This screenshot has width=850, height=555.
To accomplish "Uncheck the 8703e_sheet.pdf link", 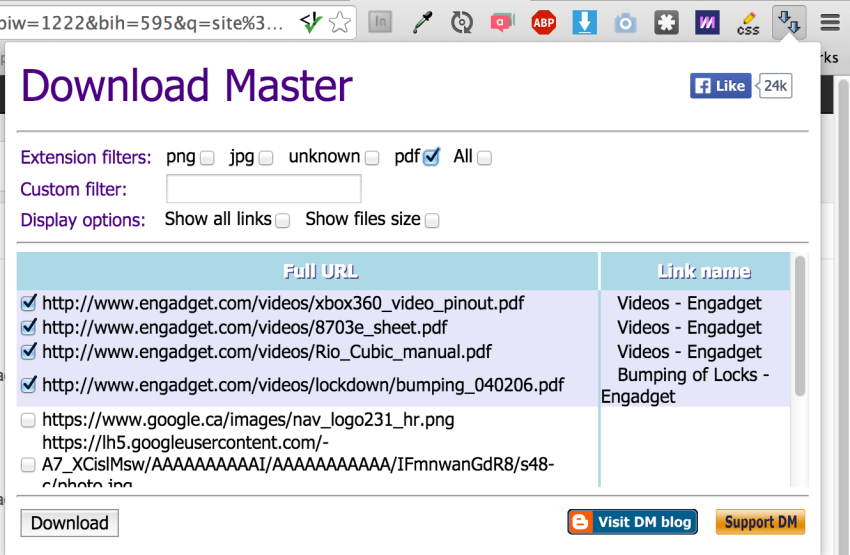I will tap(29, 327).
